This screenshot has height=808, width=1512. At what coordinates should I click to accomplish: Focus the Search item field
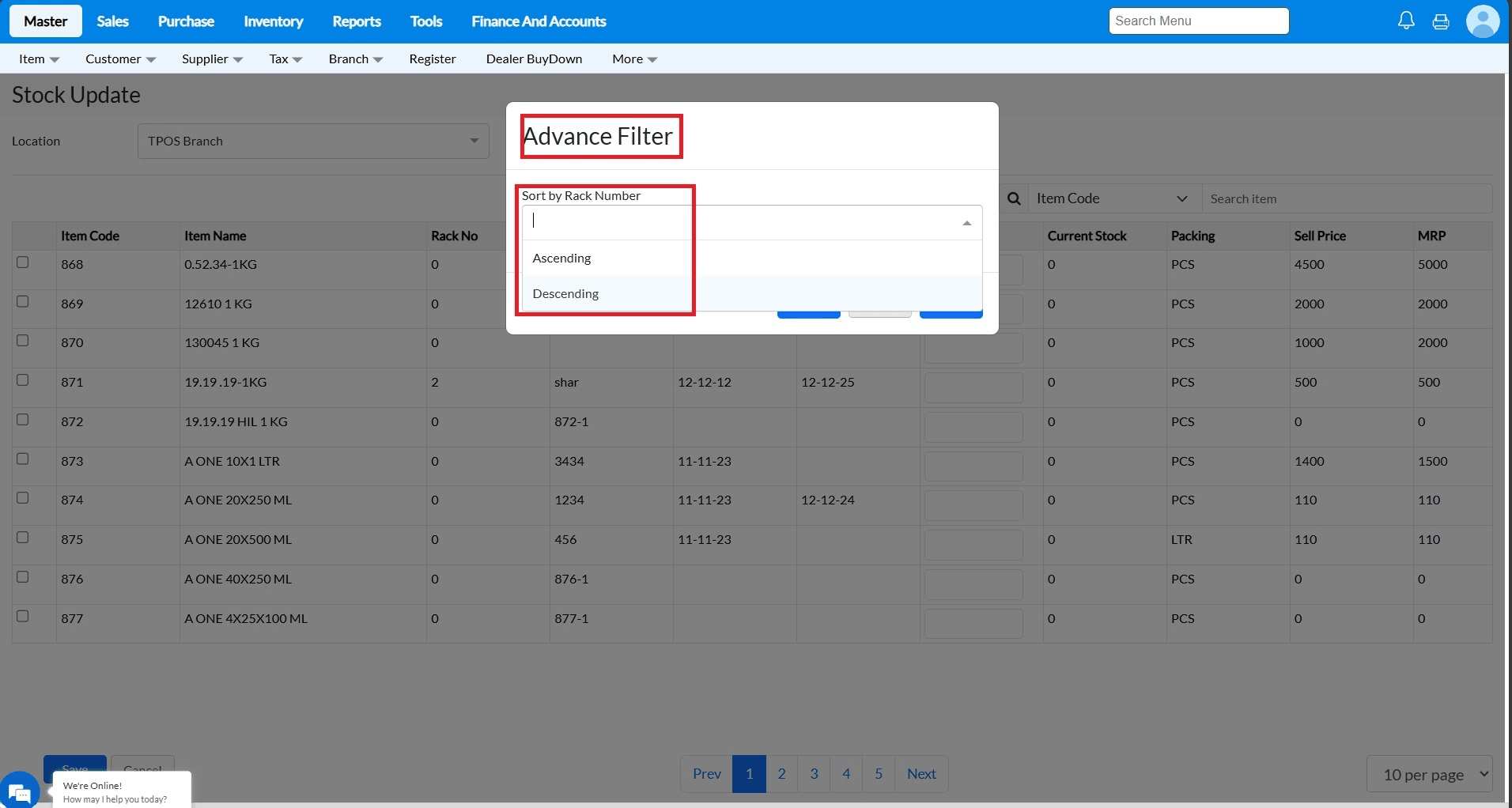click(x=1347, y=198)
